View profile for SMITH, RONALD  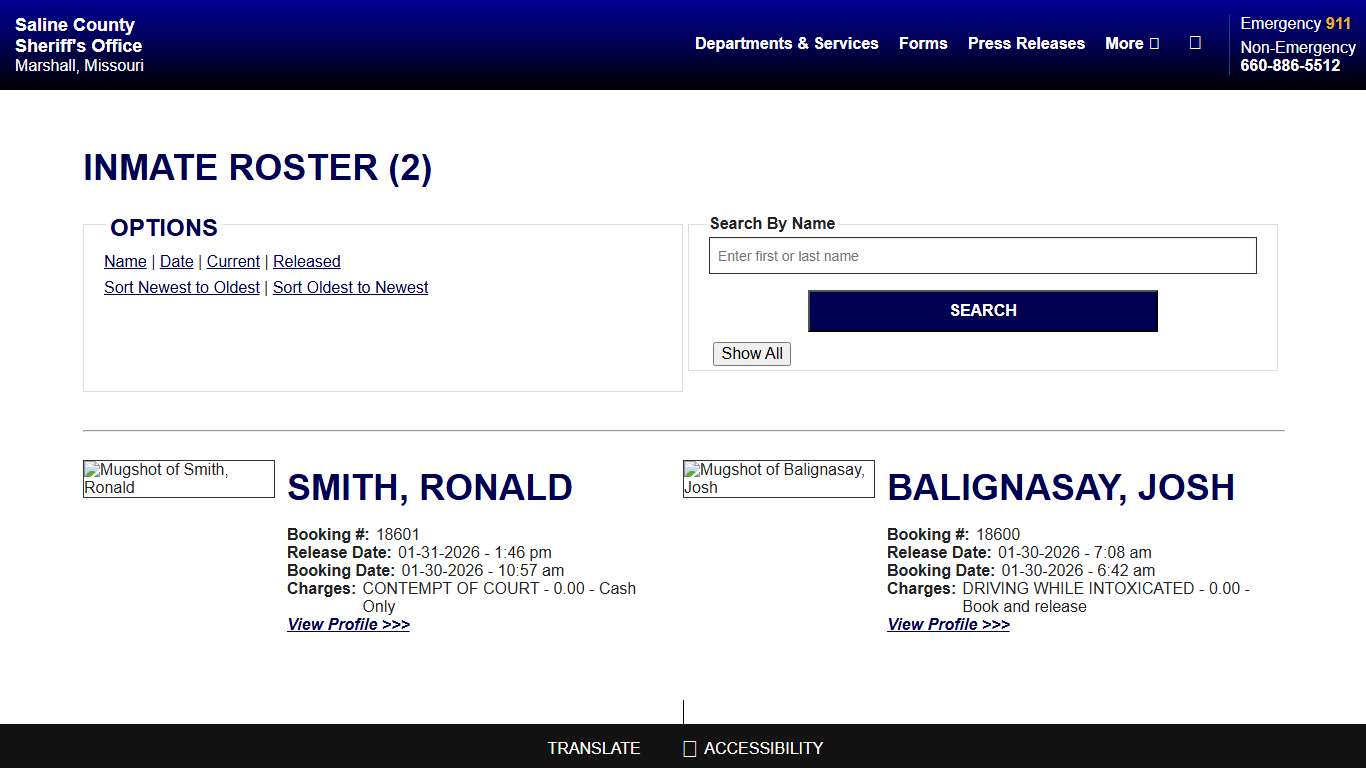tap(348, 624)
